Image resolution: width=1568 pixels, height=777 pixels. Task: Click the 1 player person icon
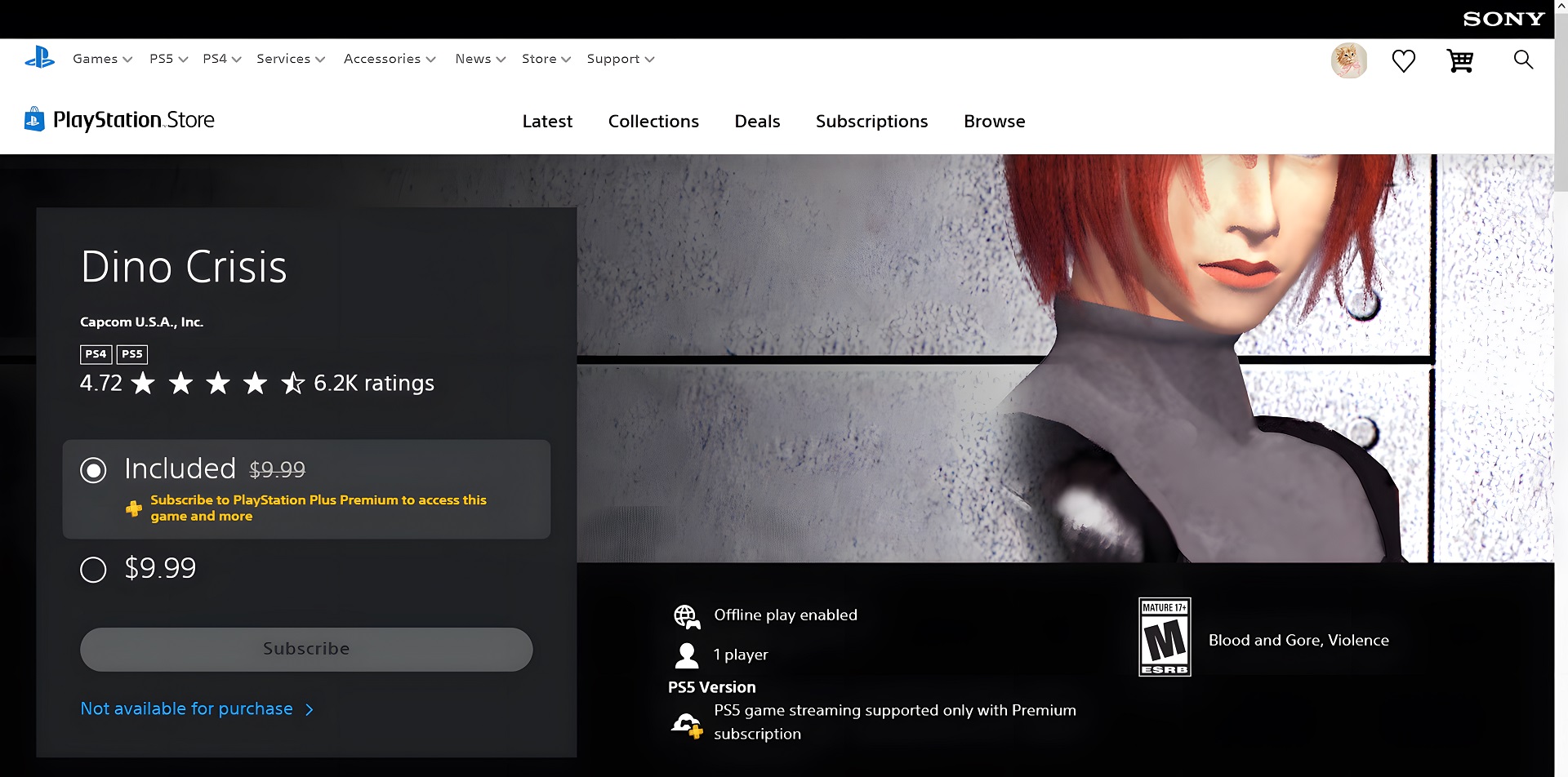(x=687, y=655)
